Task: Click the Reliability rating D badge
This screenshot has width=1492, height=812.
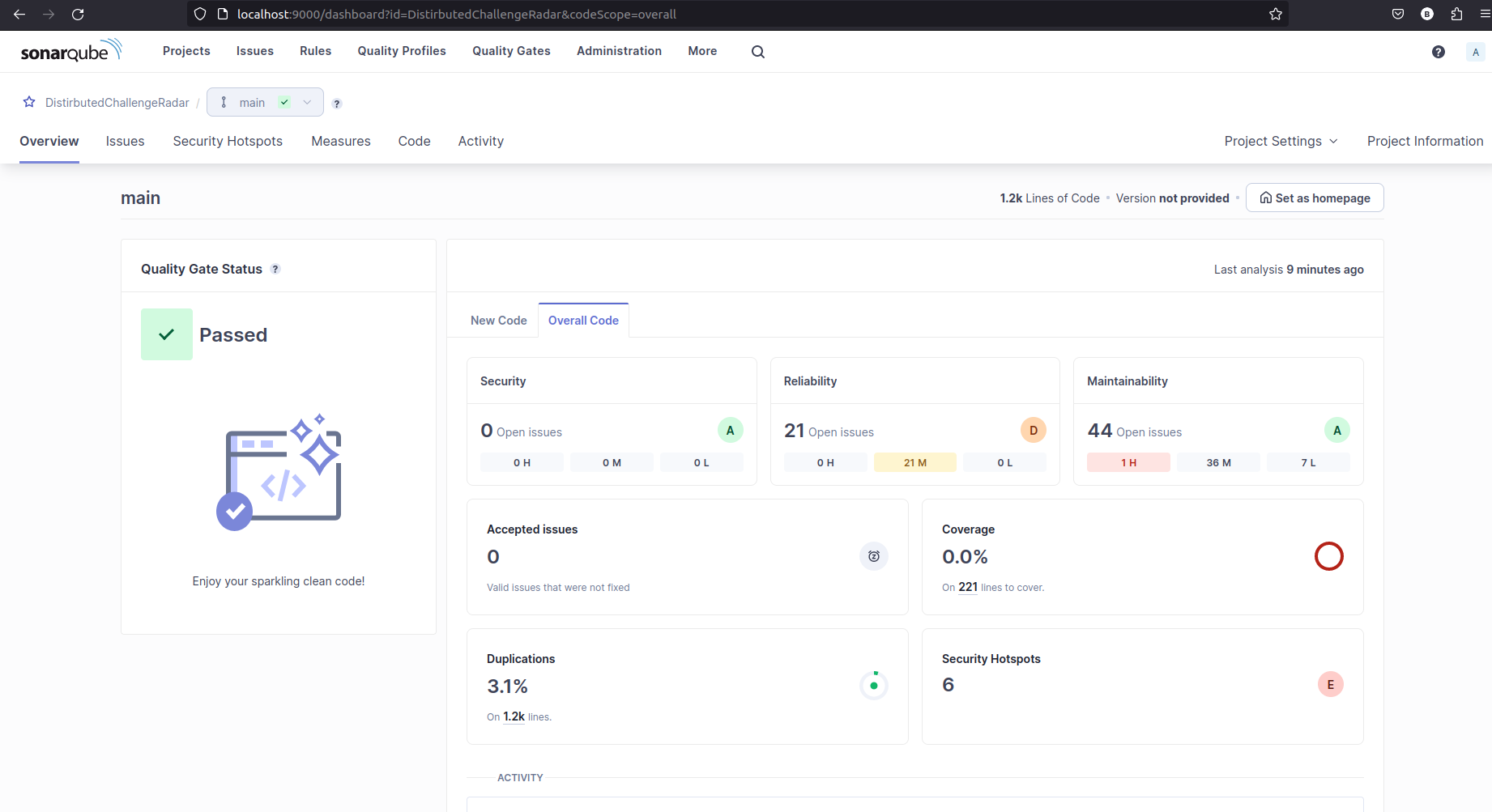Action: coord(1034,431)
